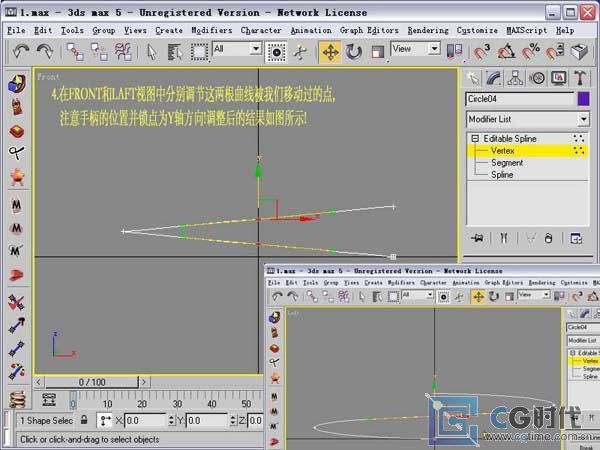Open 'All' selection filter dropdown, main window
The width and height of the screenshot is (600, 450).
255,49
